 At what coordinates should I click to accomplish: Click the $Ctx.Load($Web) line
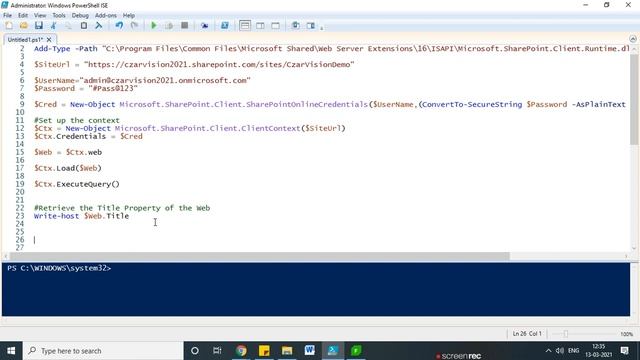[x=68, y=168]
